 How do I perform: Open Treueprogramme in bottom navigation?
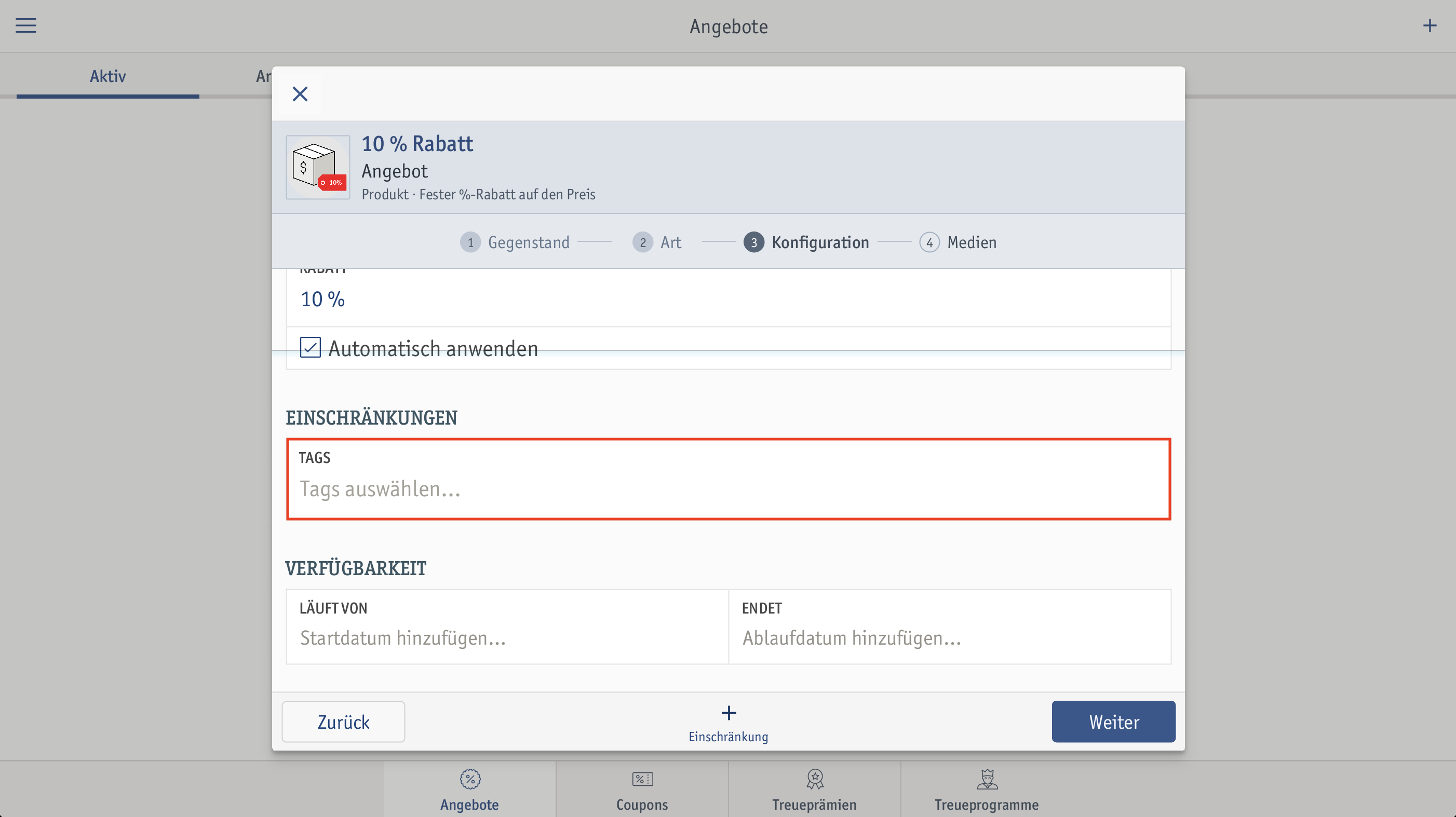(x=986, y=789)
